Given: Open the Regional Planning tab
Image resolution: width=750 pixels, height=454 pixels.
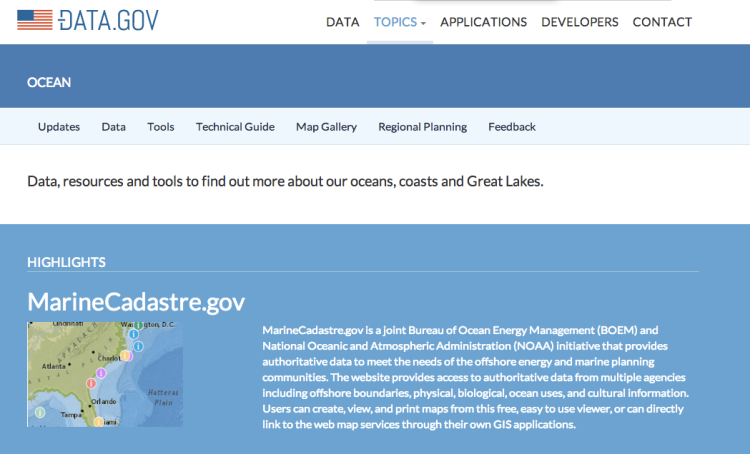Looking at the screenshot, I should [x=422, y=127].
